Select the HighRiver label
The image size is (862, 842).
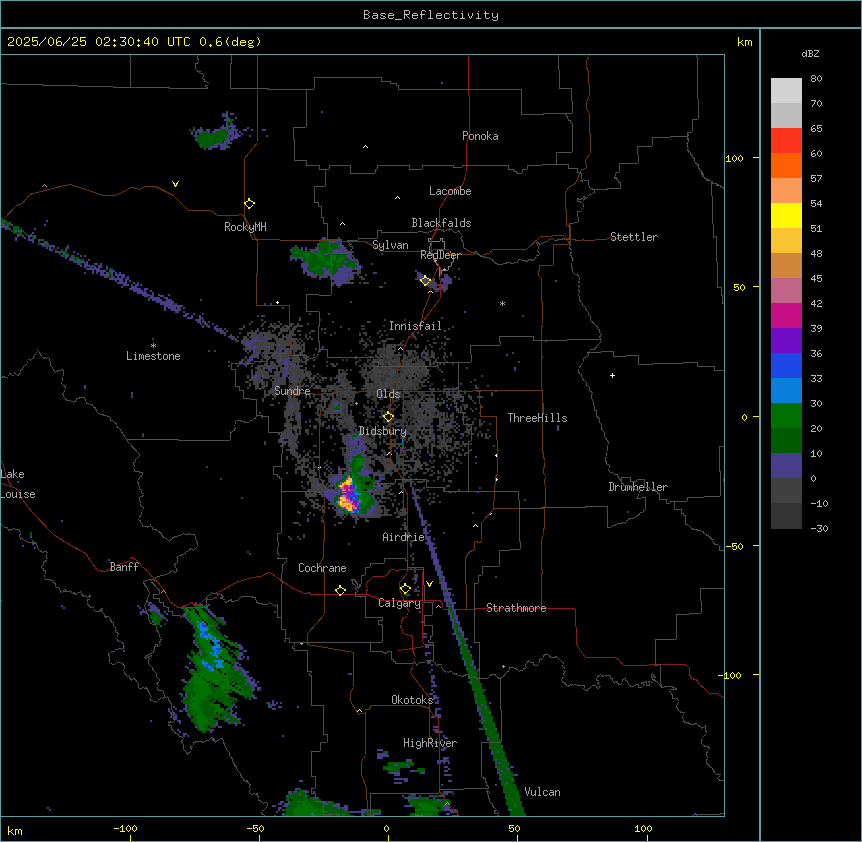click(x=430, y=743)
